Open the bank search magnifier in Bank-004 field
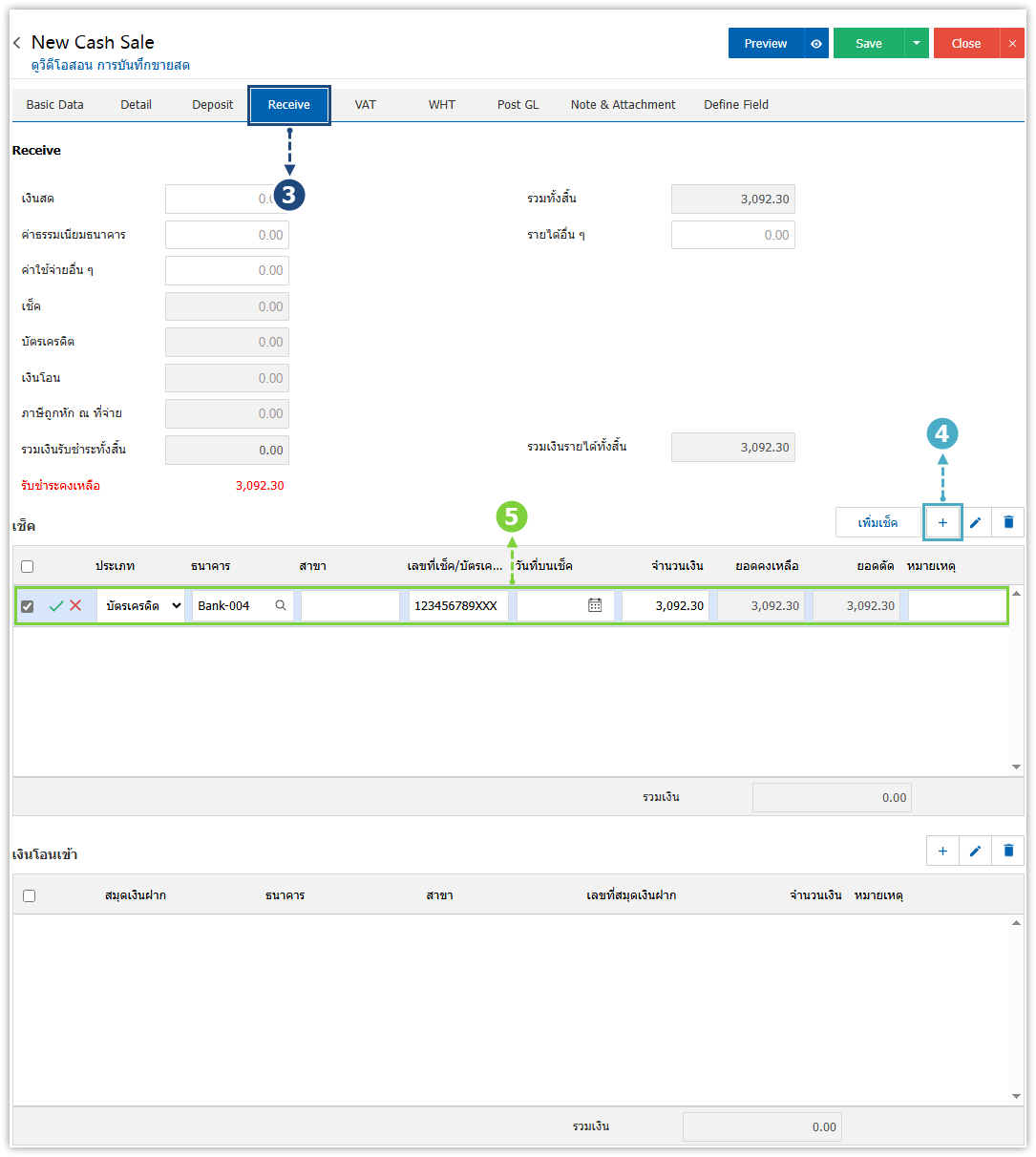The image size is (1036, 1157). (x=281, y=605)
